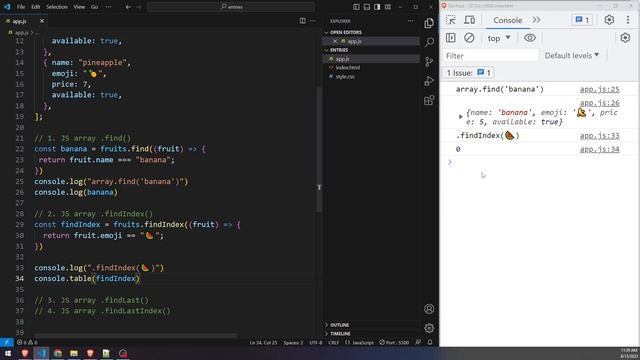Toggle the DevTools console sidebar

click(x=451, y=38)
